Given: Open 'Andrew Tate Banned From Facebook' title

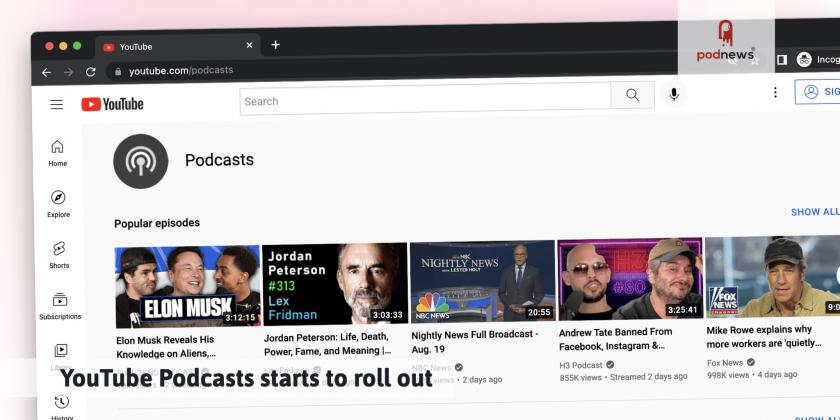Looking at the screenshot, I should click(616, 339).
